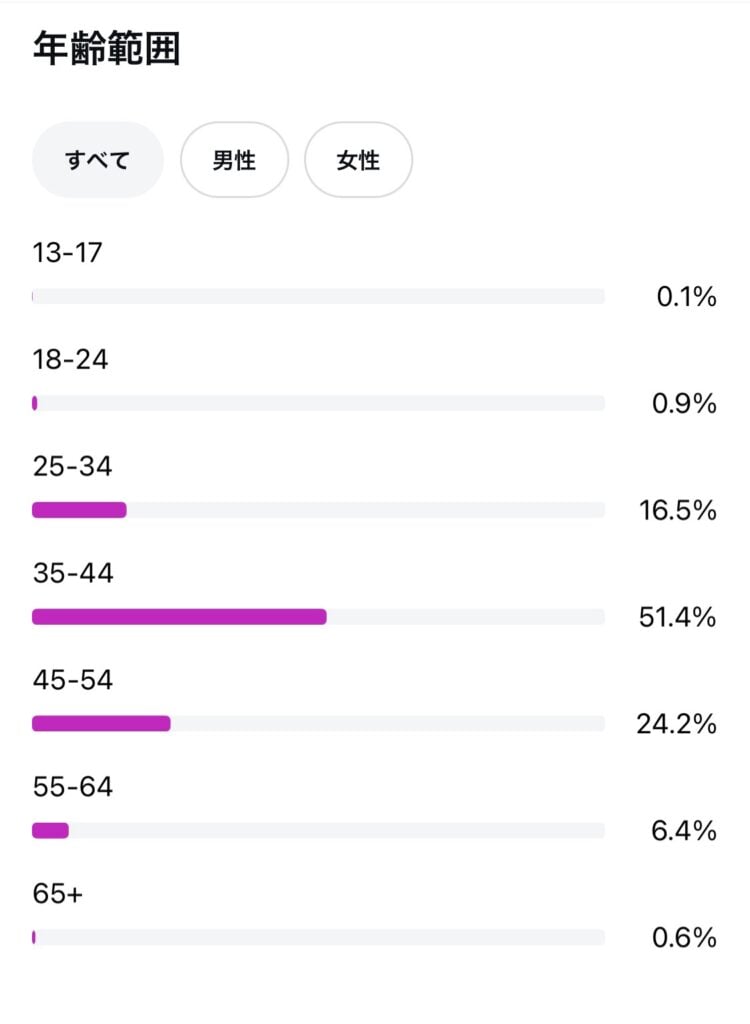Image resolution: width=750 pixels, height=1024 pixels.
Task: Click the 24.2% percentage value
Action: 676,724
